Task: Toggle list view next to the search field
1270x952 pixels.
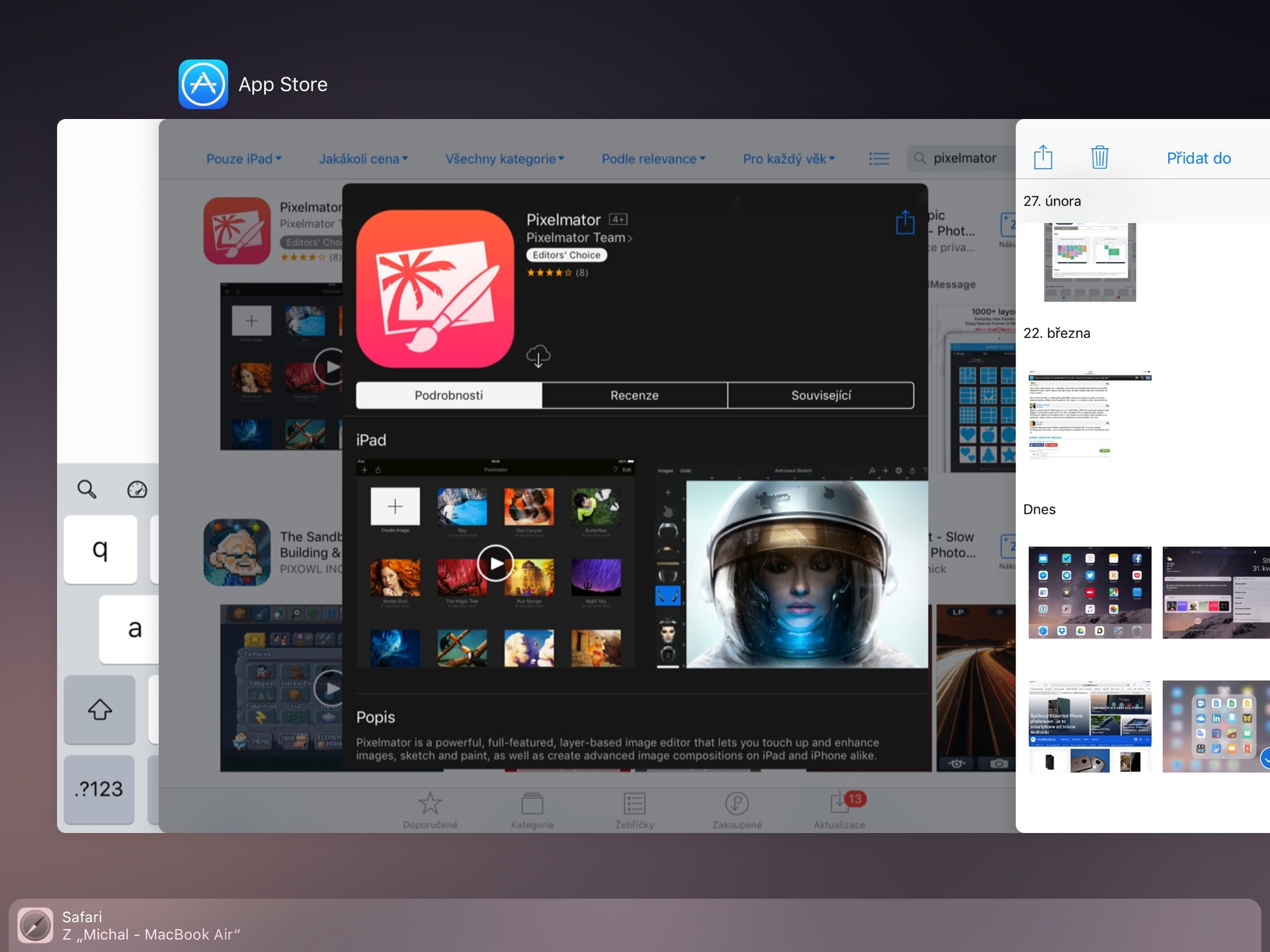Action: coord(879,158)
